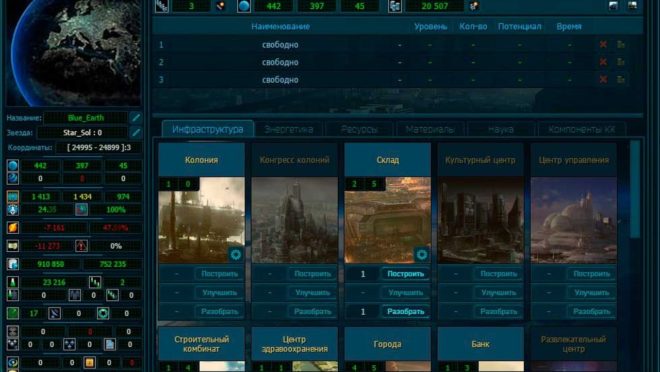
Task: Click last top-right window icon
Action: pos(633,5)
